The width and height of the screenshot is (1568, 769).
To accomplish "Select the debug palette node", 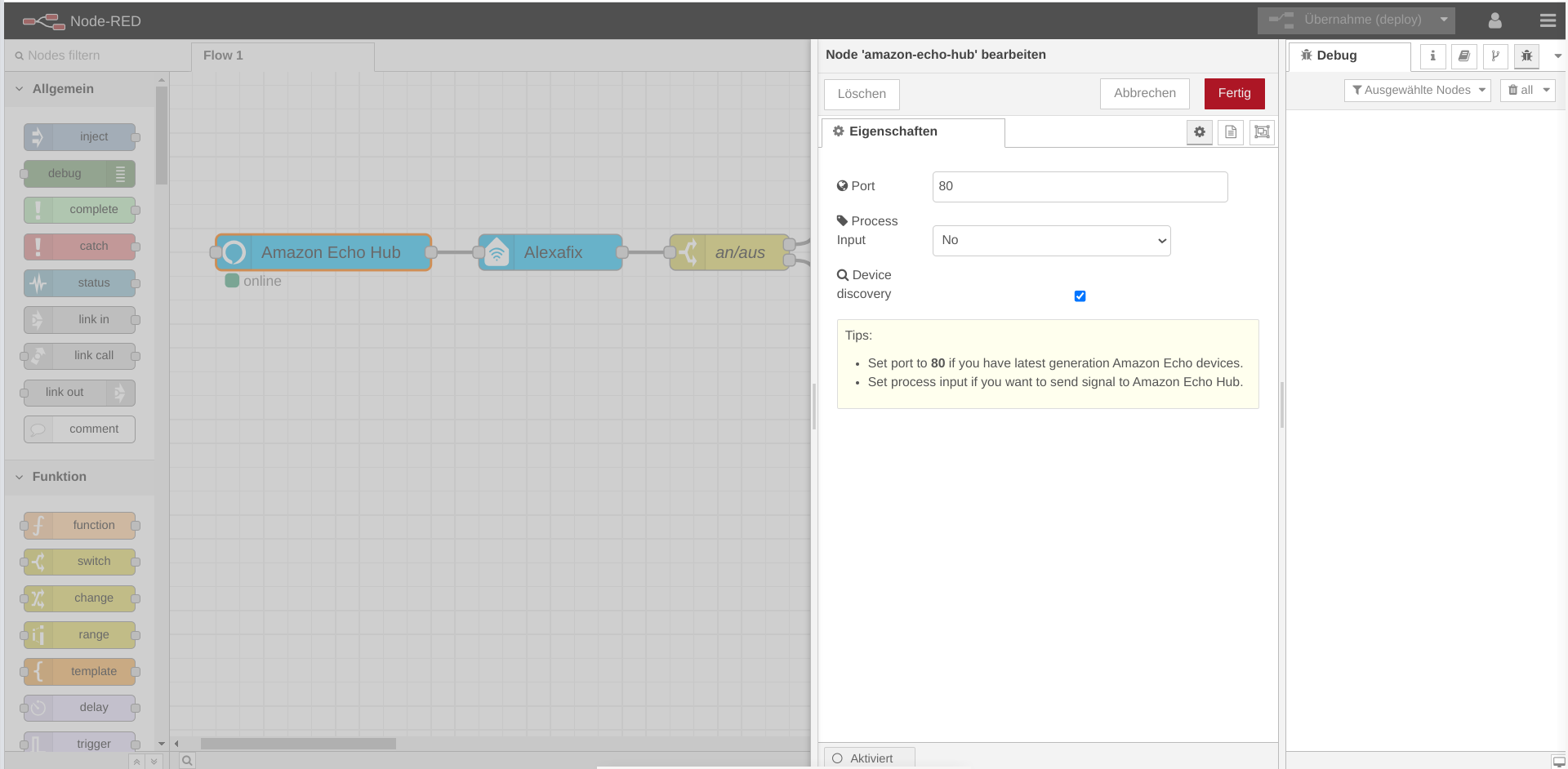I will tap(79, 174).
